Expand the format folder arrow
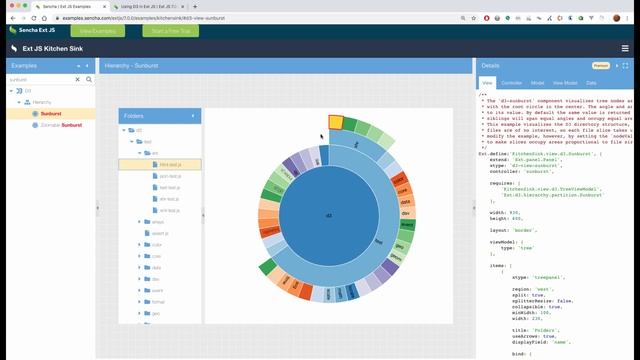The width and height of the screenshot is (640, 360). point(140,302)
